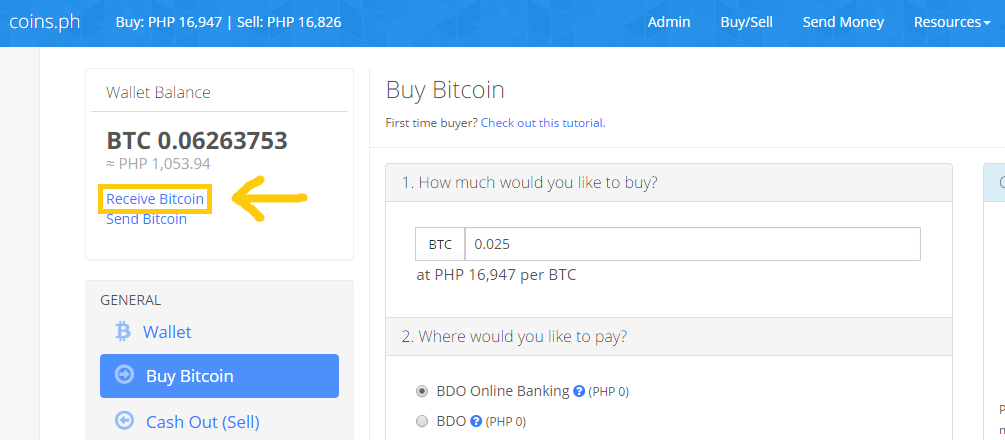Select Buy Bitcoin in the sidebar
The height and width of the screenshot is (440, 1005).
[190, 376]
